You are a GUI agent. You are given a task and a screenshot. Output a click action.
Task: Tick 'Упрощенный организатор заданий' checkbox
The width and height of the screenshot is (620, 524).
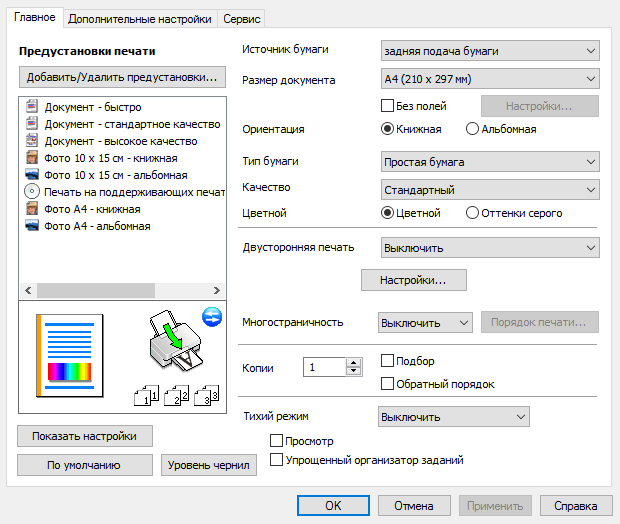pos(276,460)
